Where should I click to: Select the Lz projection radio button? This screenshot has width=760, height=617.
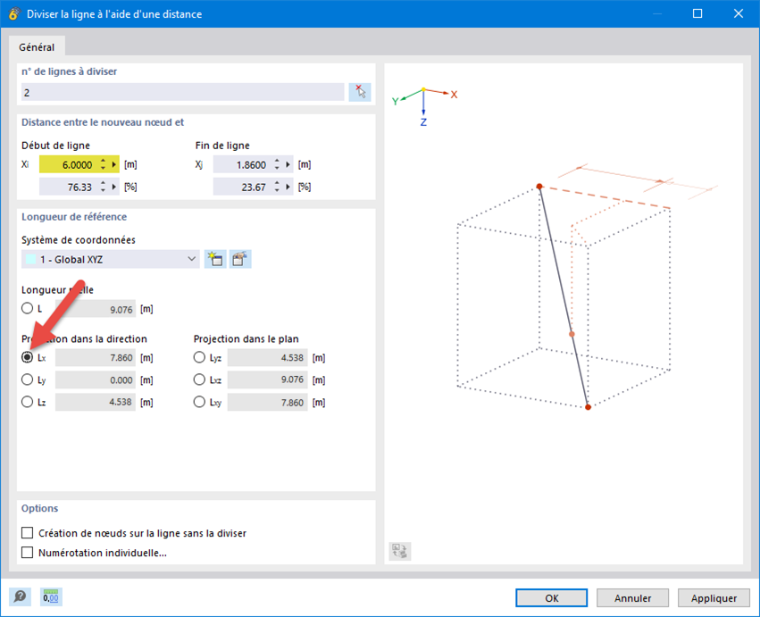pyautogui.click(x=27, y=402)
